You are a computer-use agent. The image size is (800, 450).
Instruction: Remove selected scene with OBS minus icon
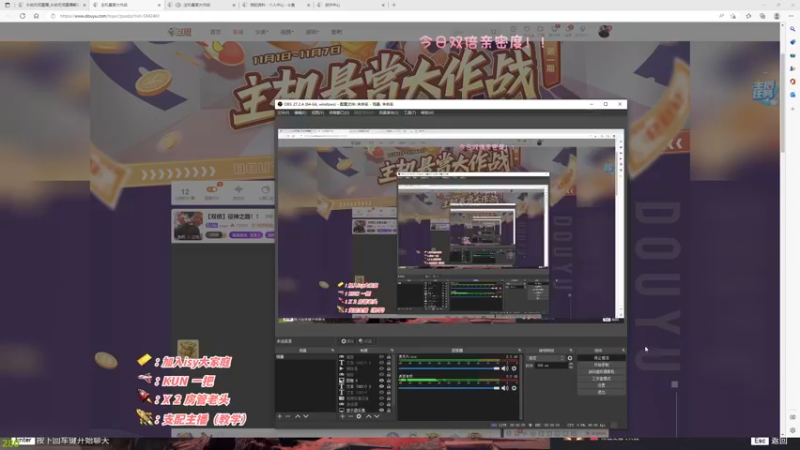tap(288, 416)
